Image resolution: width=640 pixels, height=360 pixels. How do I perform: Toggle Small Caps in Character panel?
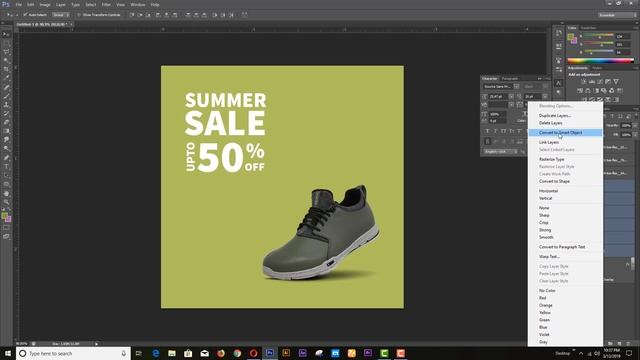click(511, 131)
